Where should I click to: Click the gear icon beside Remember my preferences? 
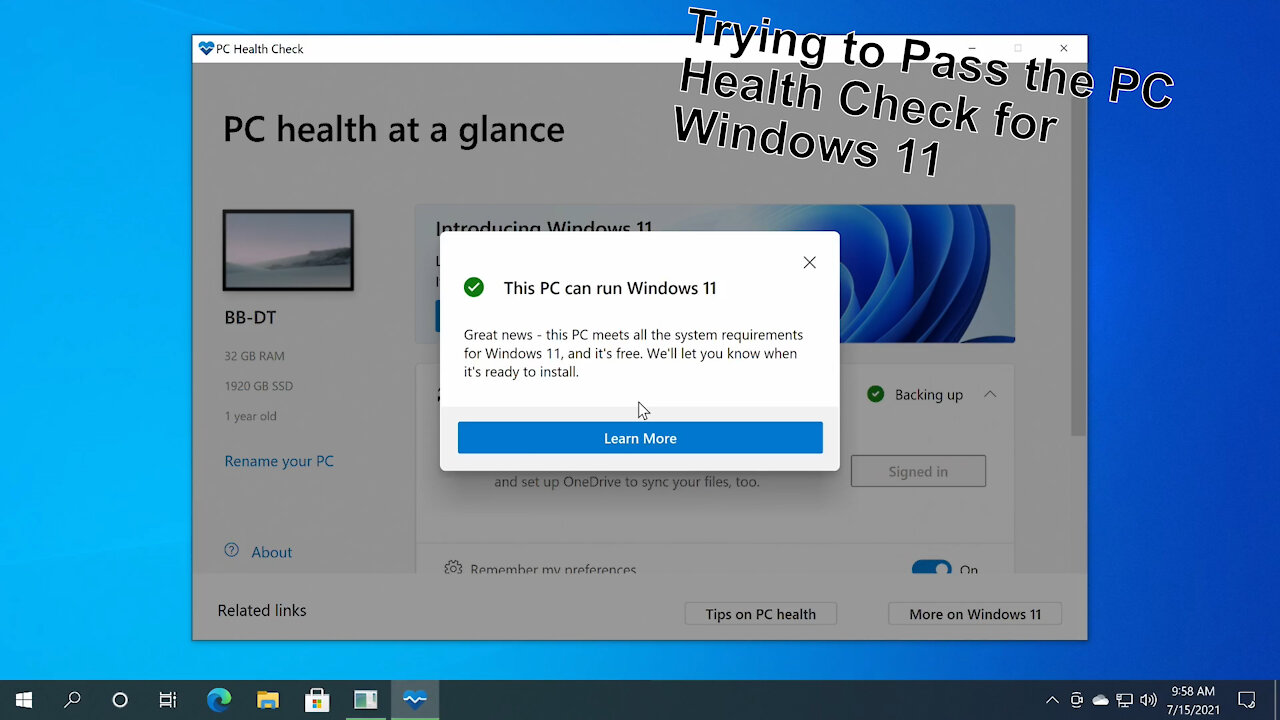click(x=453, y=568)
